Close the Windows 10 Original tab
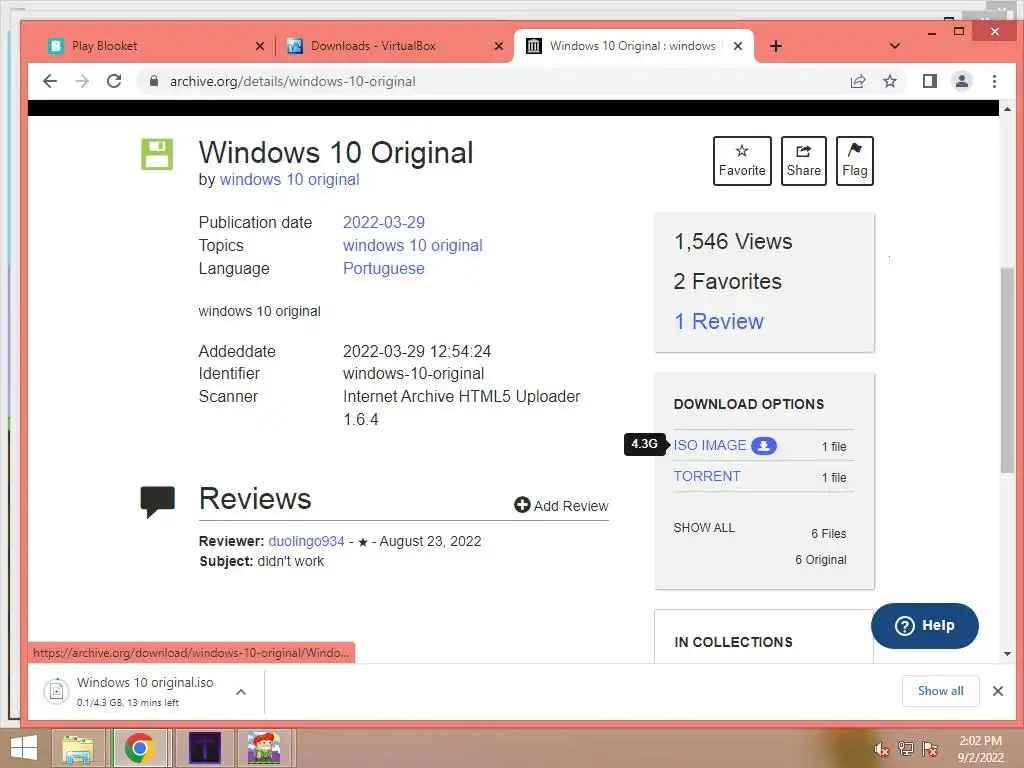Viewport: 1024px width, 768px height. (x=738, y=46)
